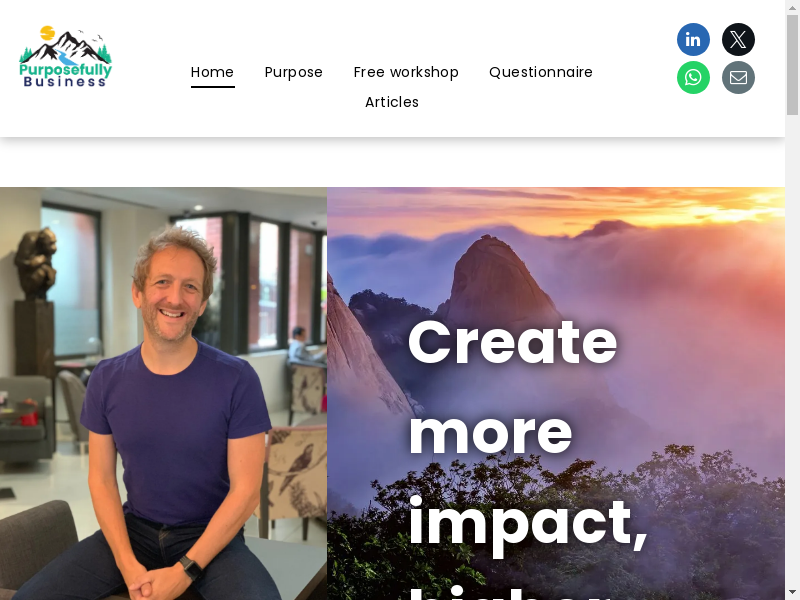
Task: Click the scroll up arrow of scrollbar
Action: point(792,7)
